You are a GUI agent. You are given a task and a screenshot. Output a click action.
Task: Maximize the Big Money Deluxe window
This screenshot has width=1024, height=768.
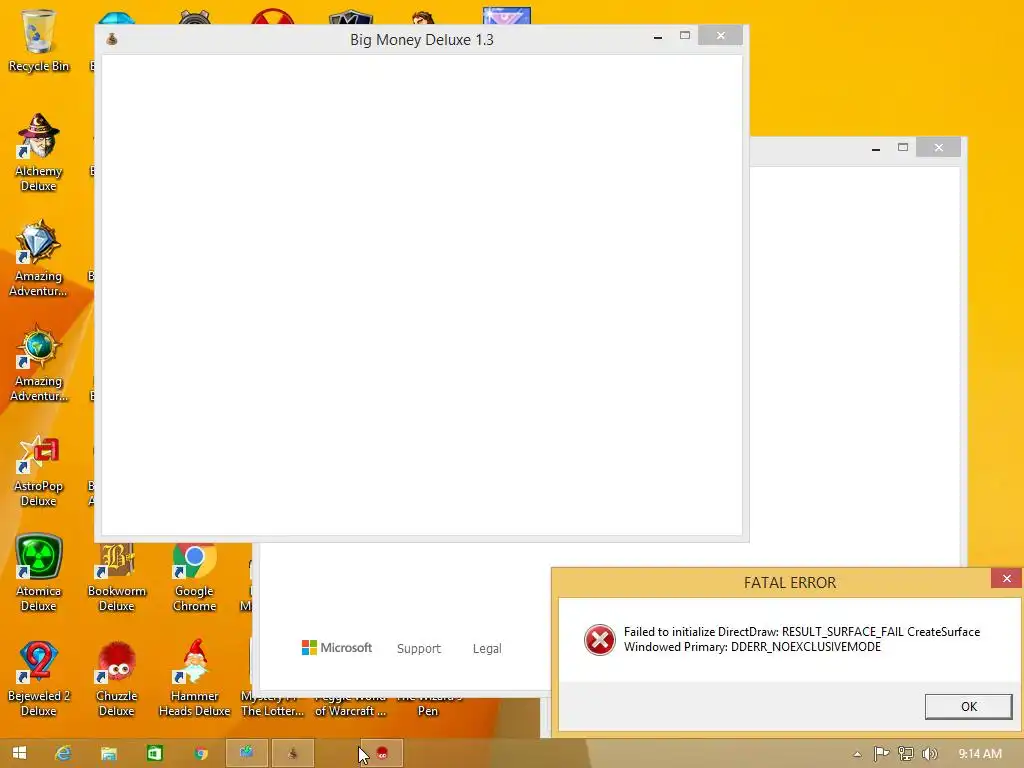click(x=684, y=36)
